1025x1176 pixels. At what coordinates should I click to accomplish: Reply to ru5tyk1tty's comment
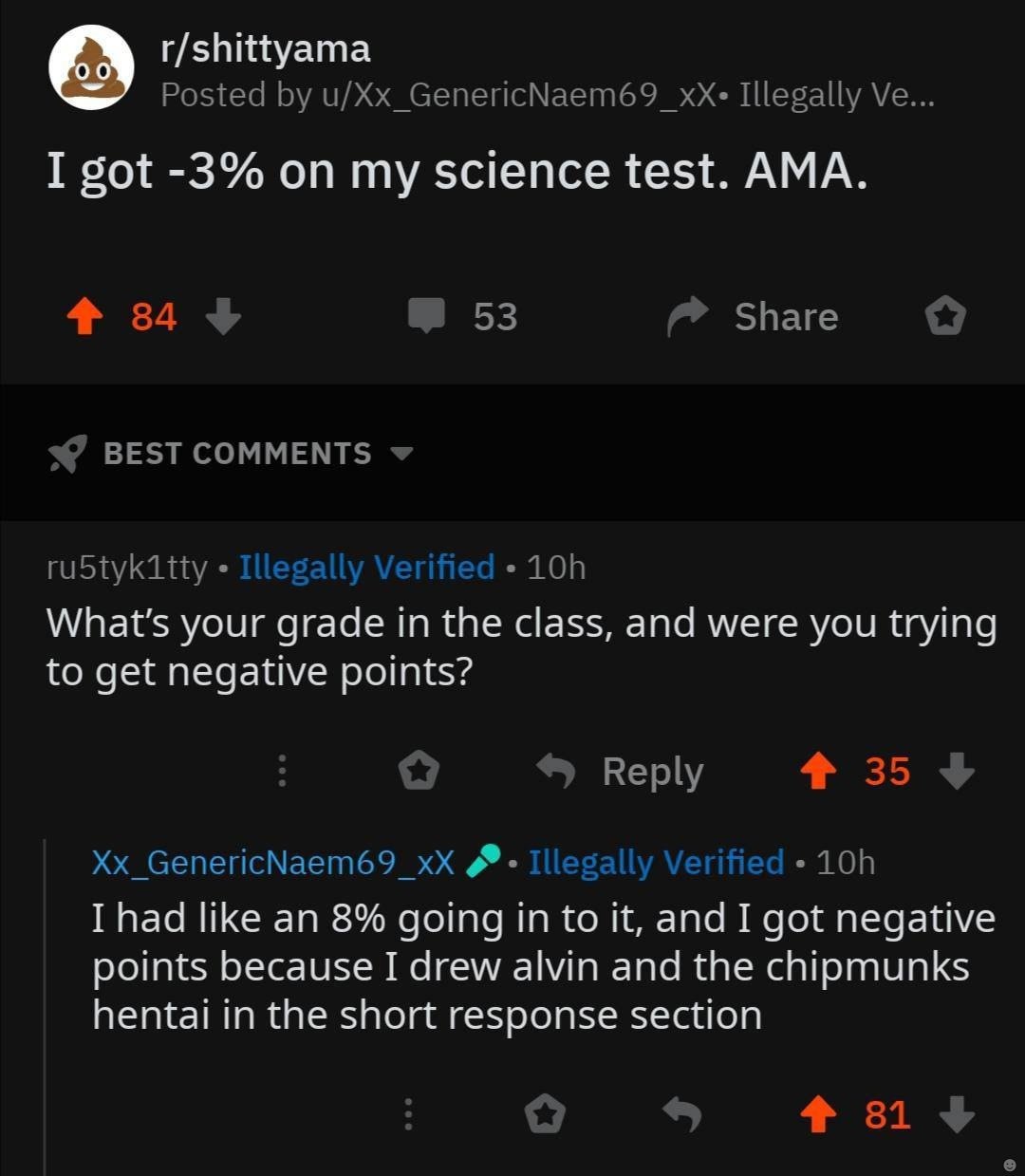(623, 771)
